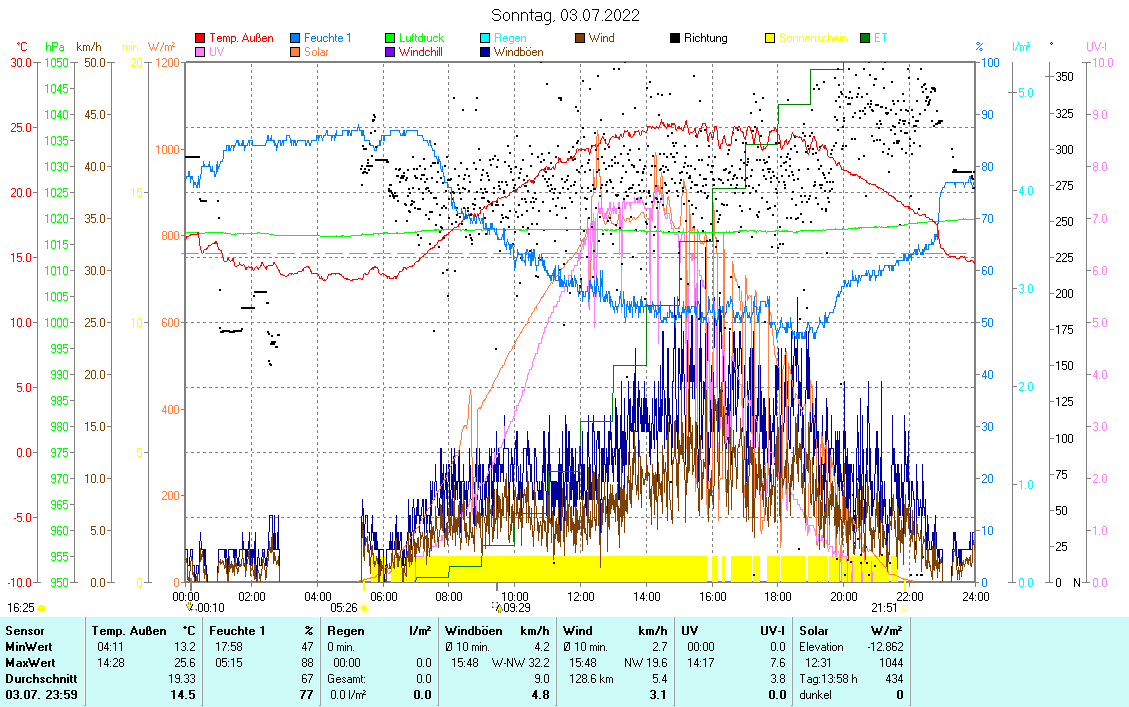
Task: Click the dark blue Windböen legend swatch
Action: [485, 51]
